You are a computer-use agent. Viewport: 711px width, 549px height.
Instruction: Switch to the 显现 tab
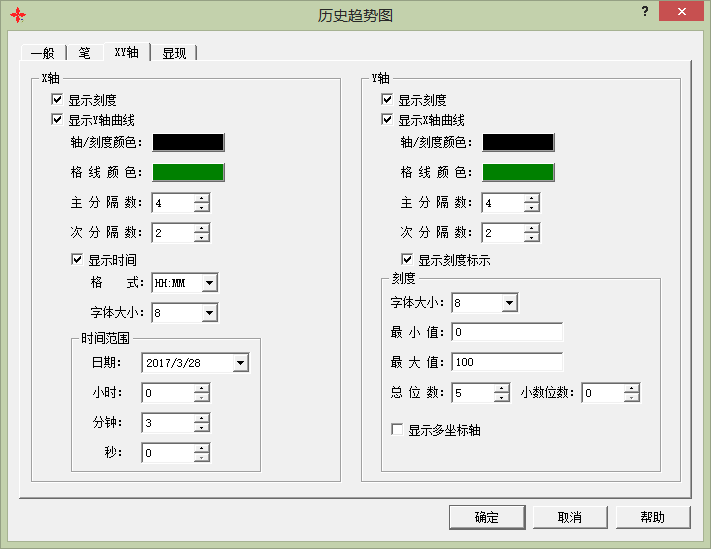click(174, 53)
